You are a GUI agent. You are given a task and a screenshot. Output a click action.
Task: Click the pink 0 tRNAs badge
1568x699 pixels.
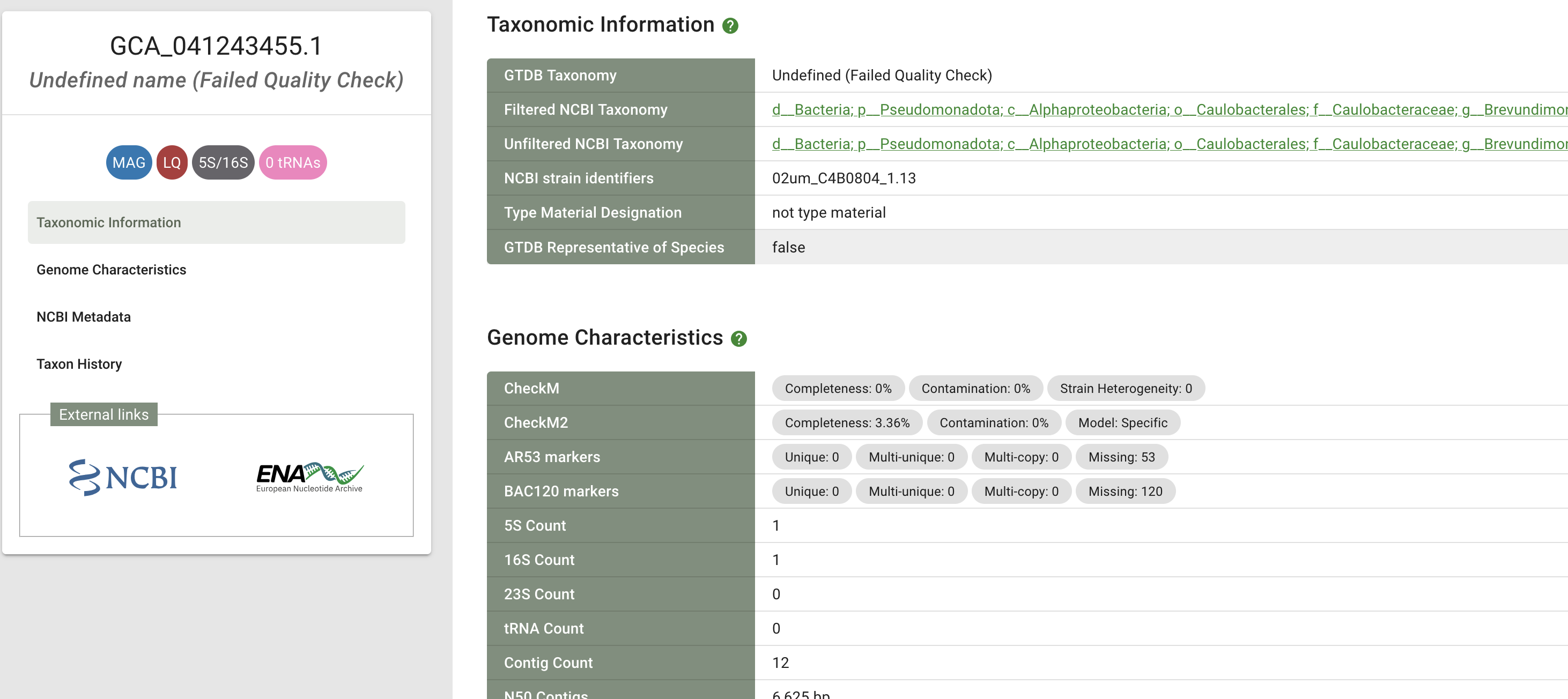[x=293, y=162]
